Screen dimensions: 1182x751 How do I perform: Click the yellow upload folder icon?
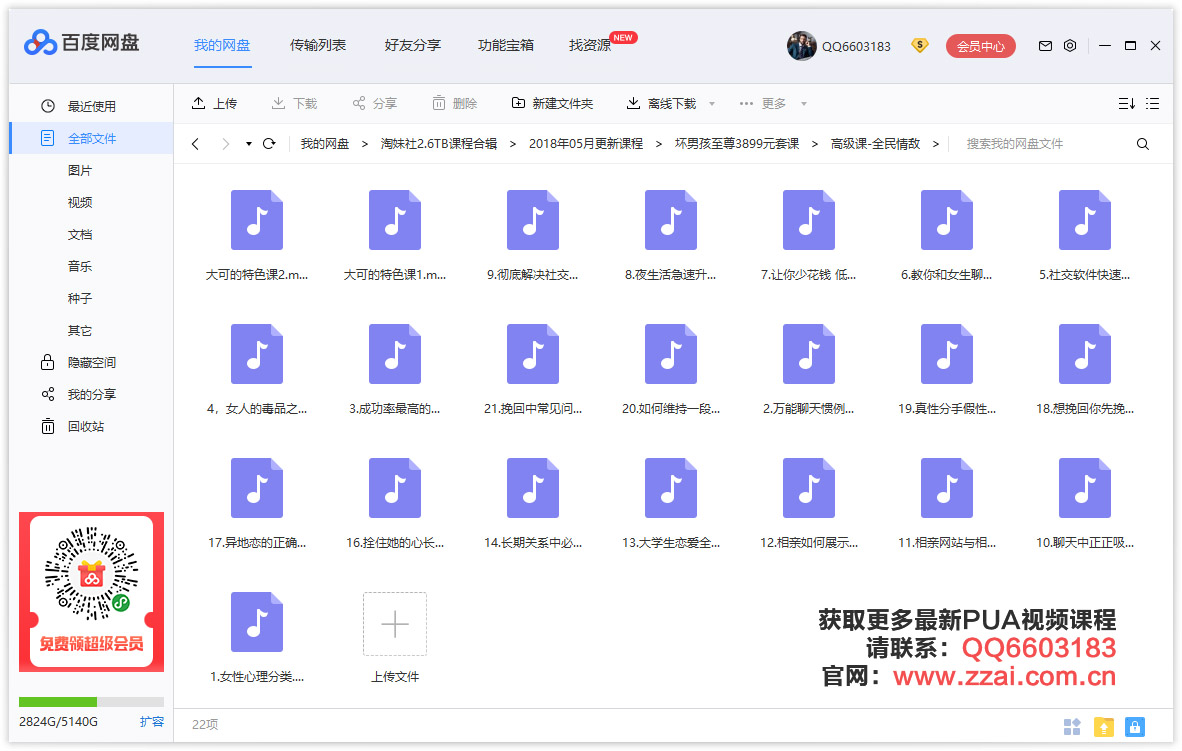click(1104, 726)
